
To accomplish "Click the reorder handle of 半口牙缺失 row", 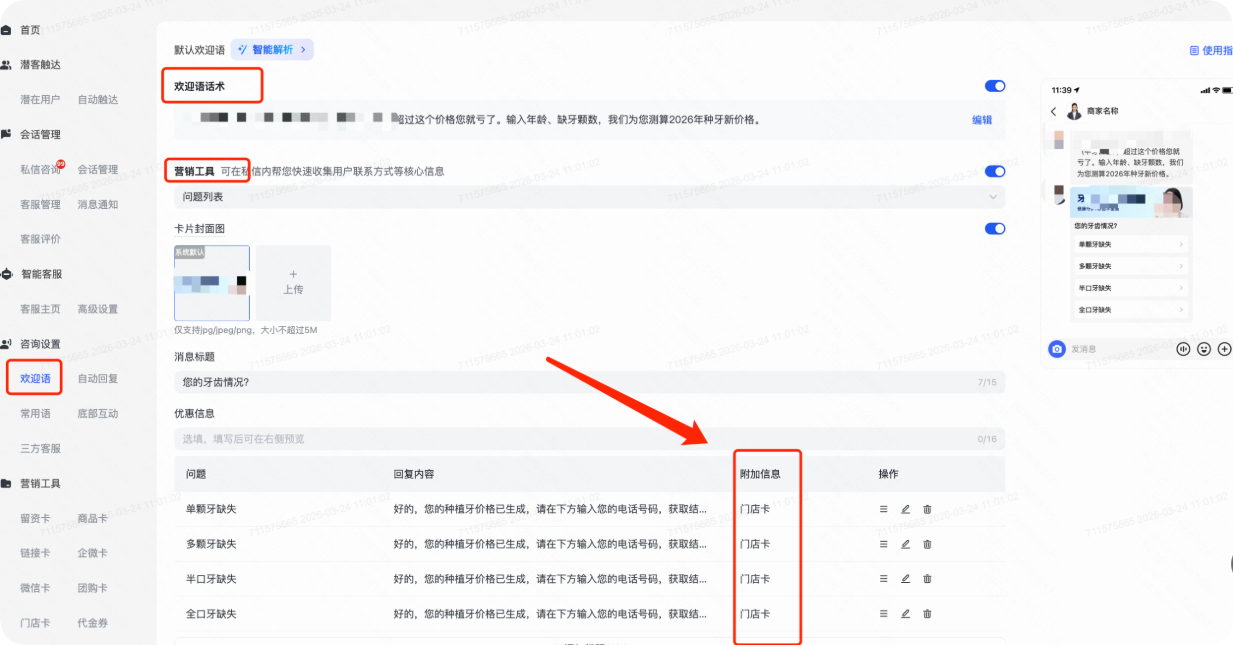I will coord(883,579).
